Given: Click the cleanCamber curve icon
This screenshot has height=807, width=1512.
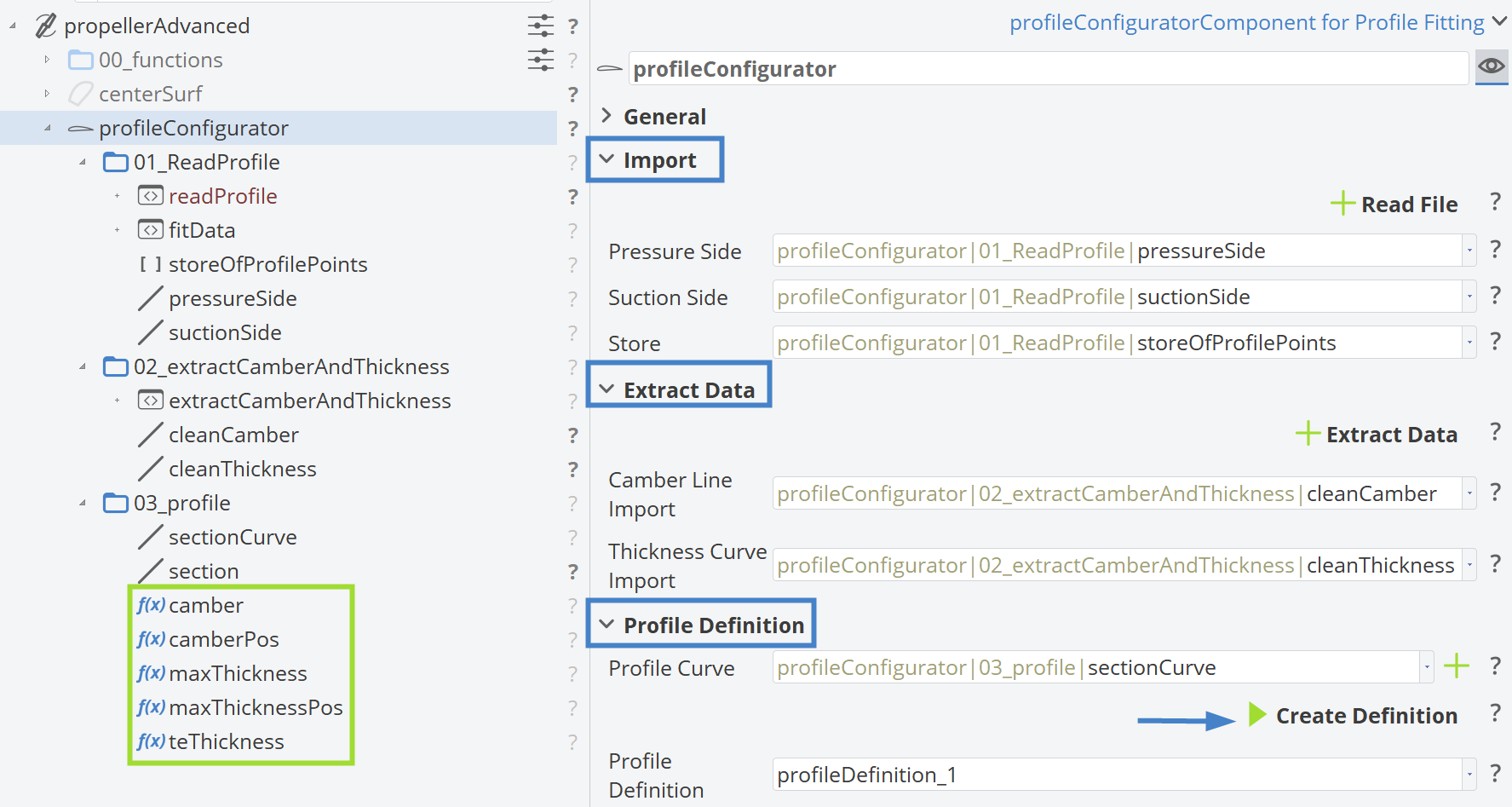Looking at the screenshot, I should point(151,435).
